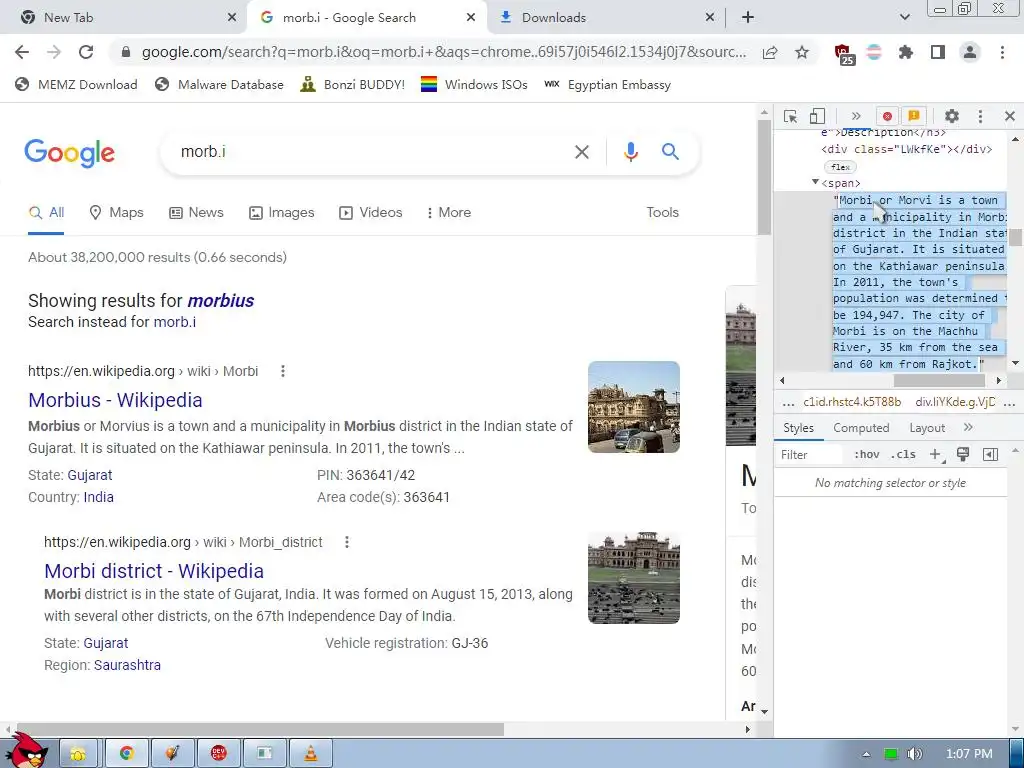Open the Saurashtra region link
This screenshot has width=1024, height=768.
coord(127,665)
